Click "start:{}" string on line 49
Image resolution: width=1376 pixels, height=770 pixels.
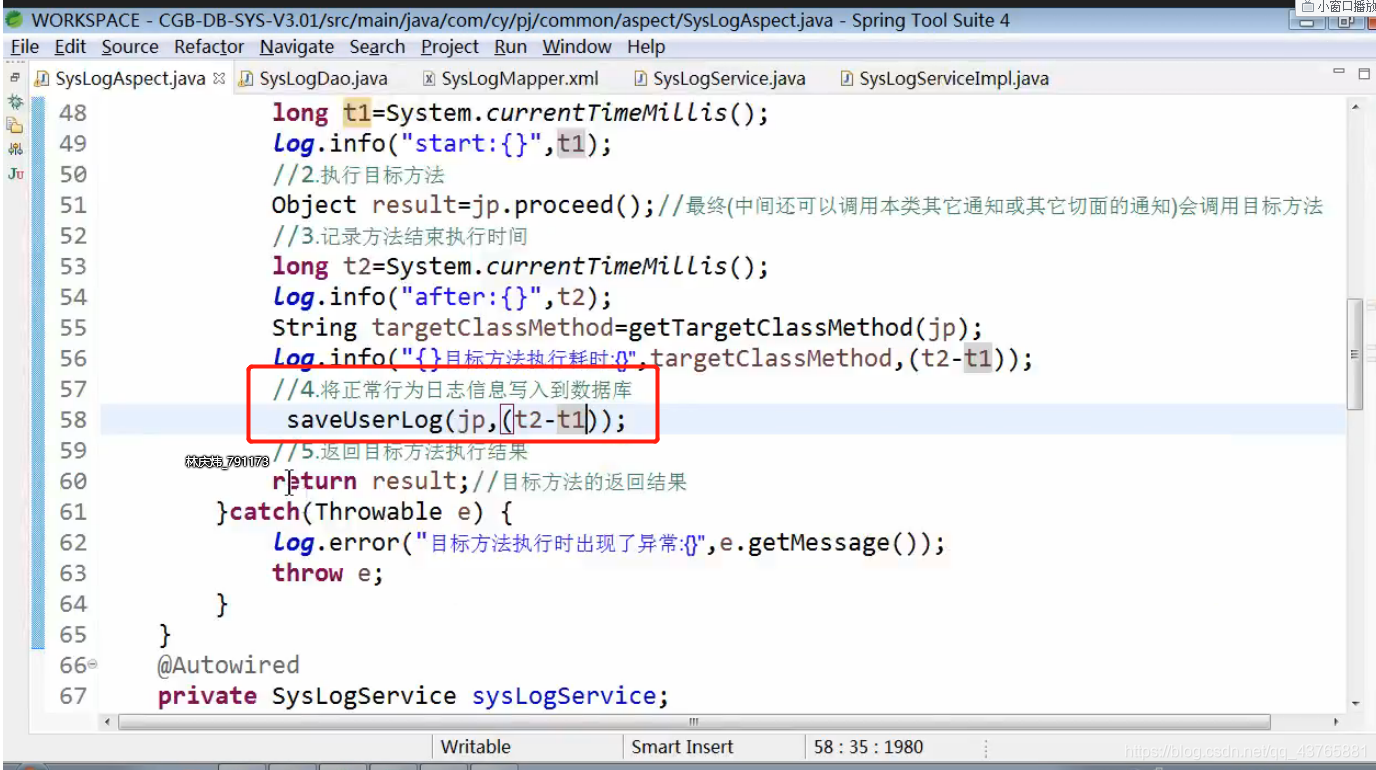[478, 143]
